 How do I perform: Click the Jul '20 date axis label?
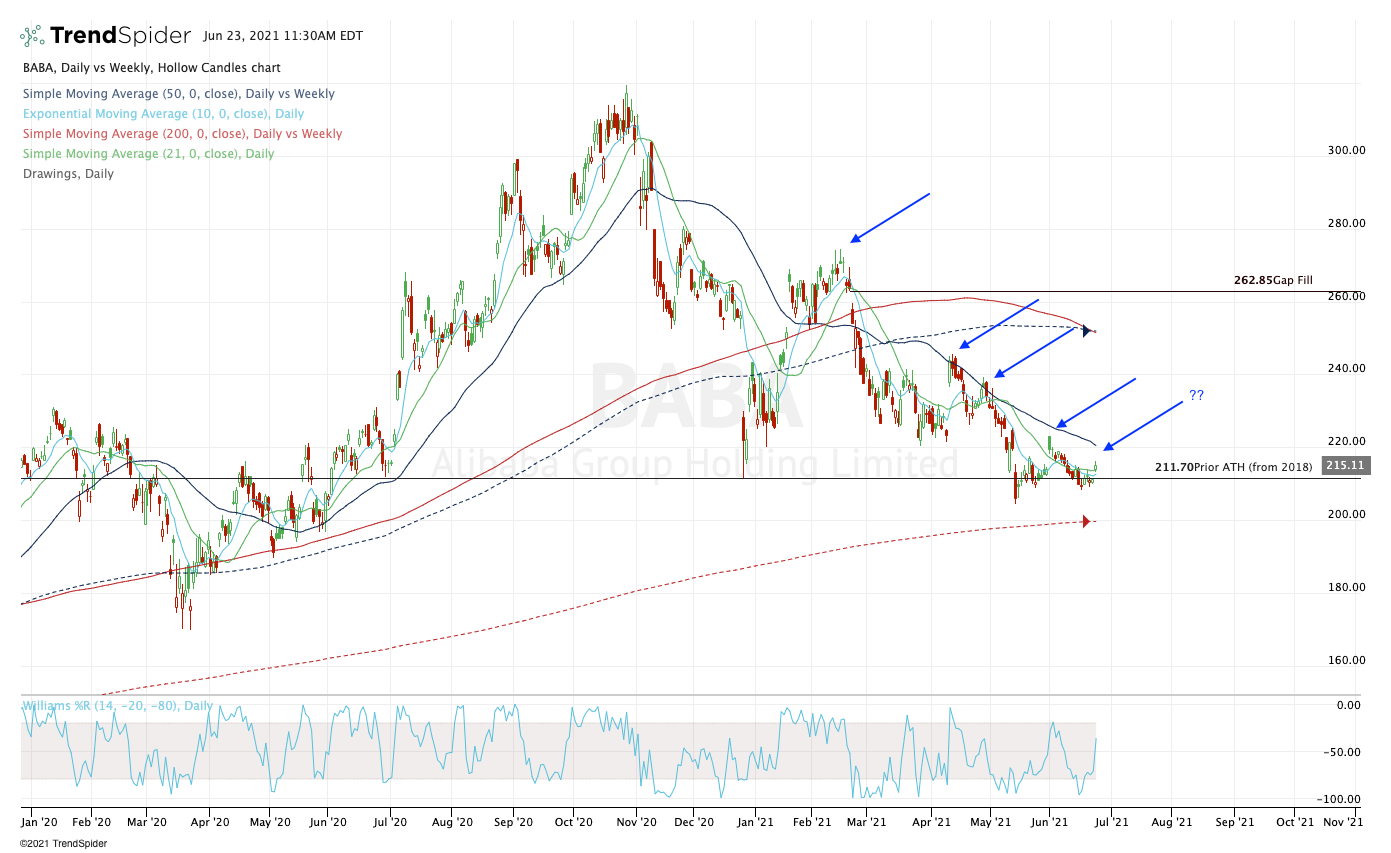click(390, 823)
